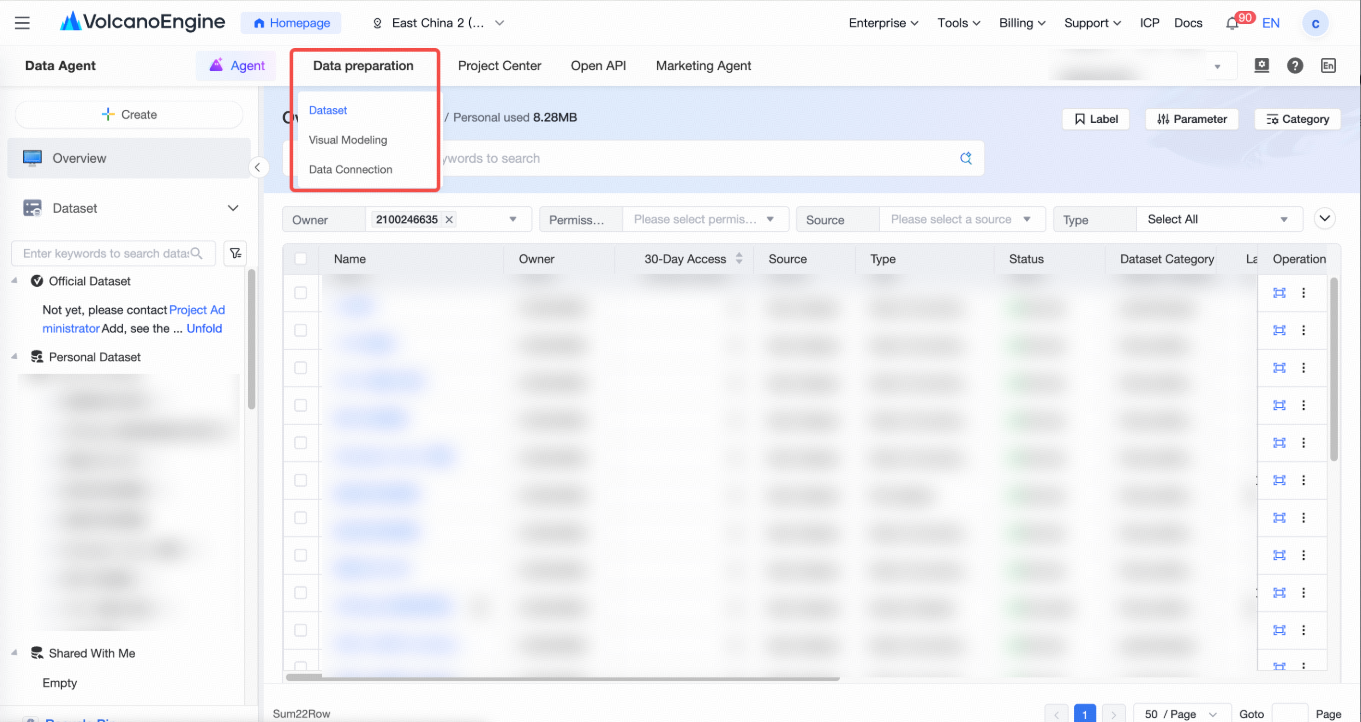Check the first dataset row checkbox

pos(301,293)
